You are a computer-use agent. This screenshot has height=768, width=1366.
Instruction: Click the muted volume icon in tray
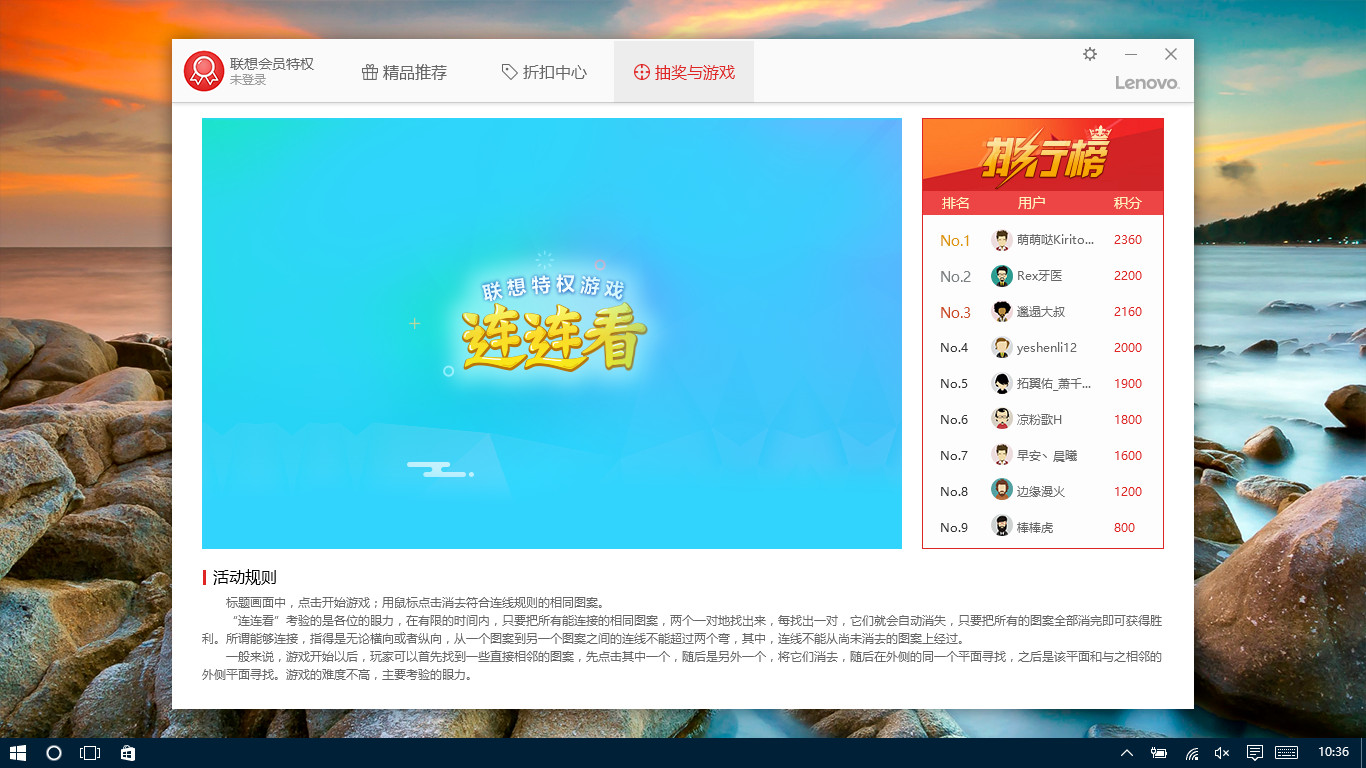click(x=1221, y=753)
